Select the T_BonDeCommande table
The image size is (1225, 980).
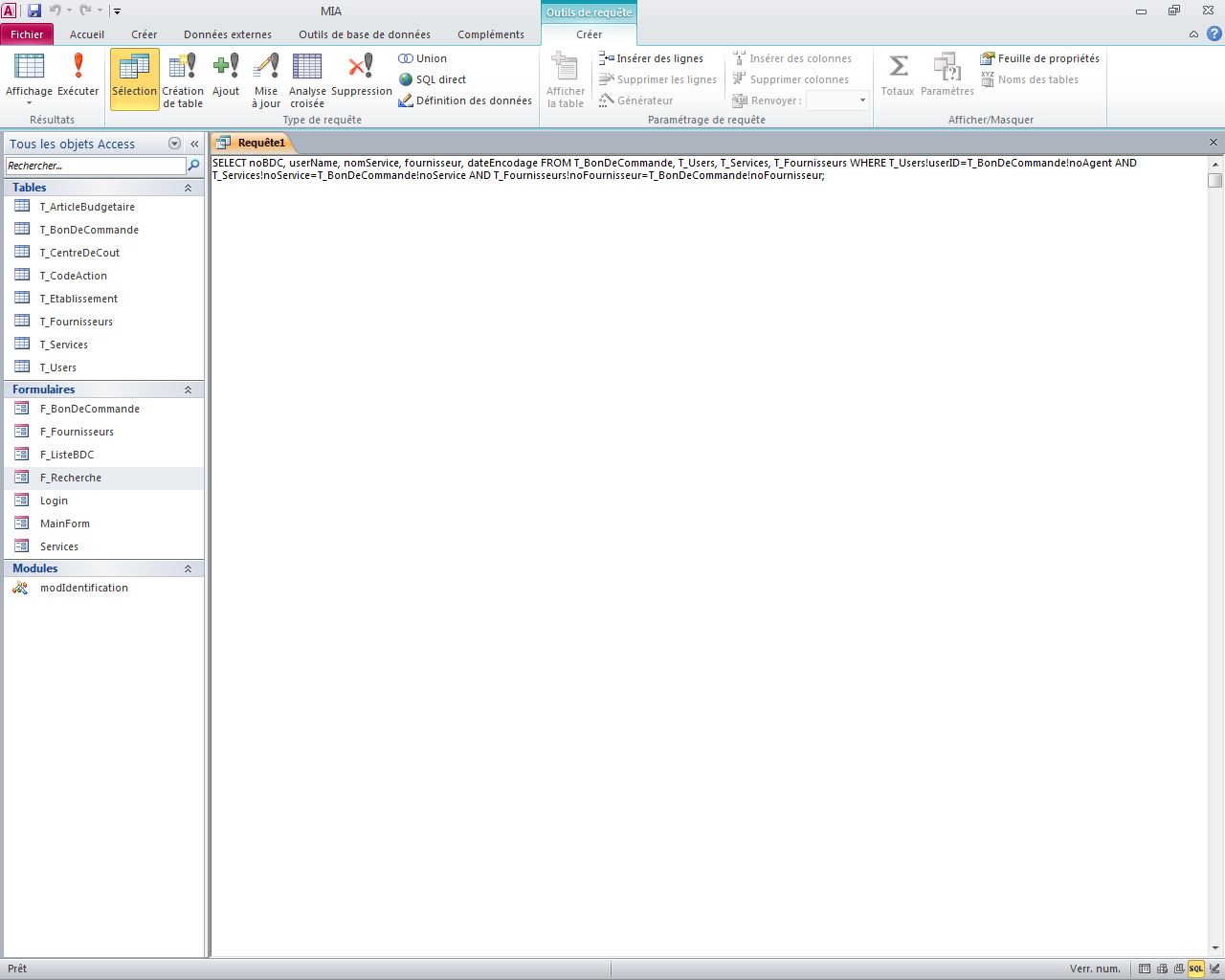(x=103, y=230)
